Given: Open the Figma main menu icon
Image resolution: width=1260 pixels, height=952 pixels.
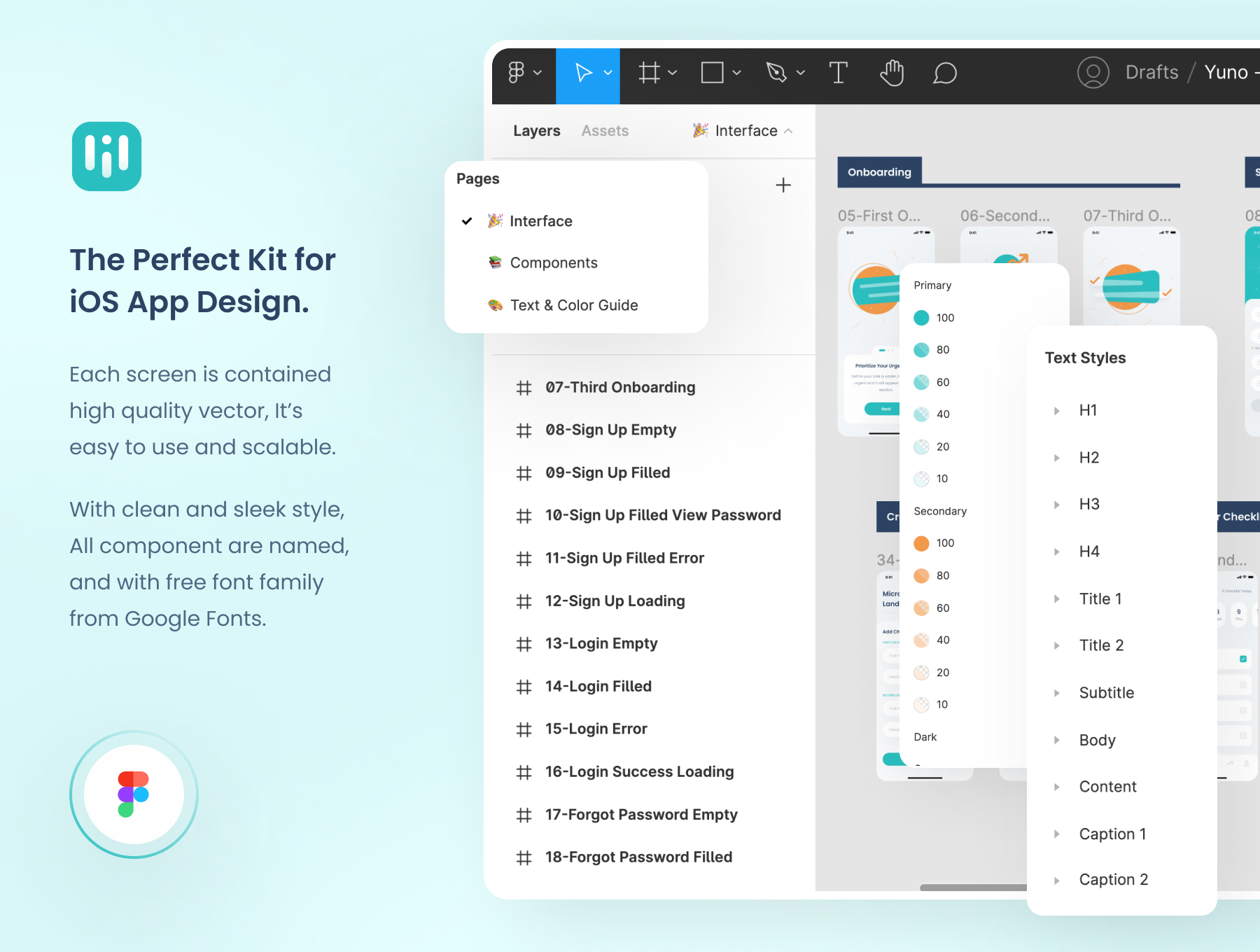Looking at the screenshot, I should 517,73.
